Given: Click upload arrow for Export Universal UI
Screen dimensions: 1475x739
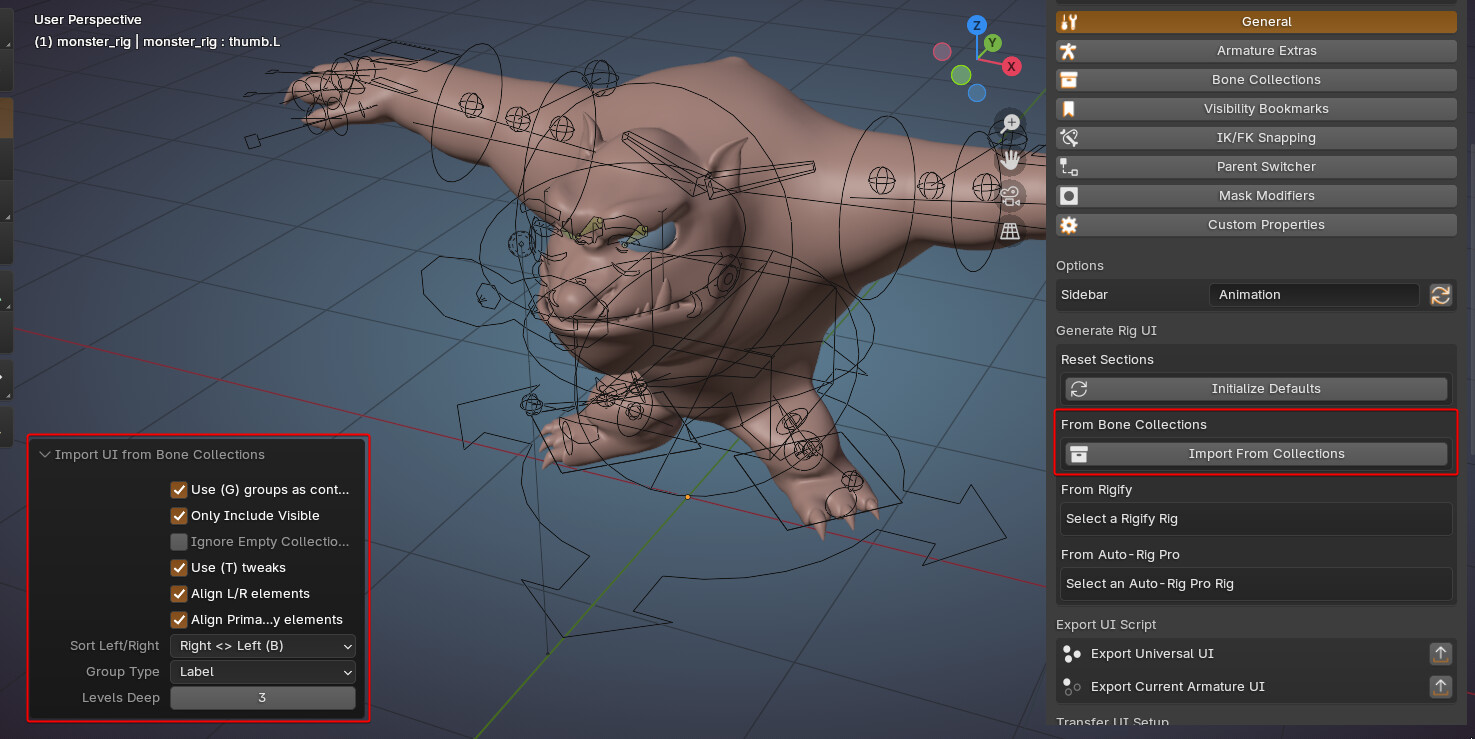Looking at the screenshot, I should click(1440, 654).
